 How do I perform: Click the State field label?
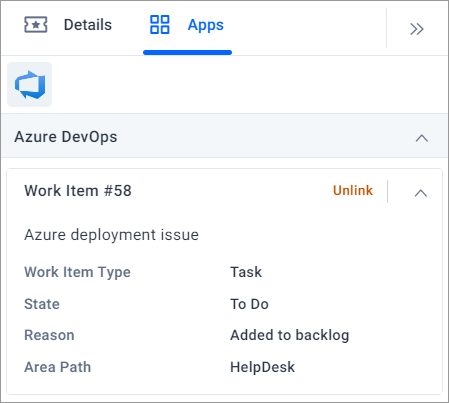(42, 304)
